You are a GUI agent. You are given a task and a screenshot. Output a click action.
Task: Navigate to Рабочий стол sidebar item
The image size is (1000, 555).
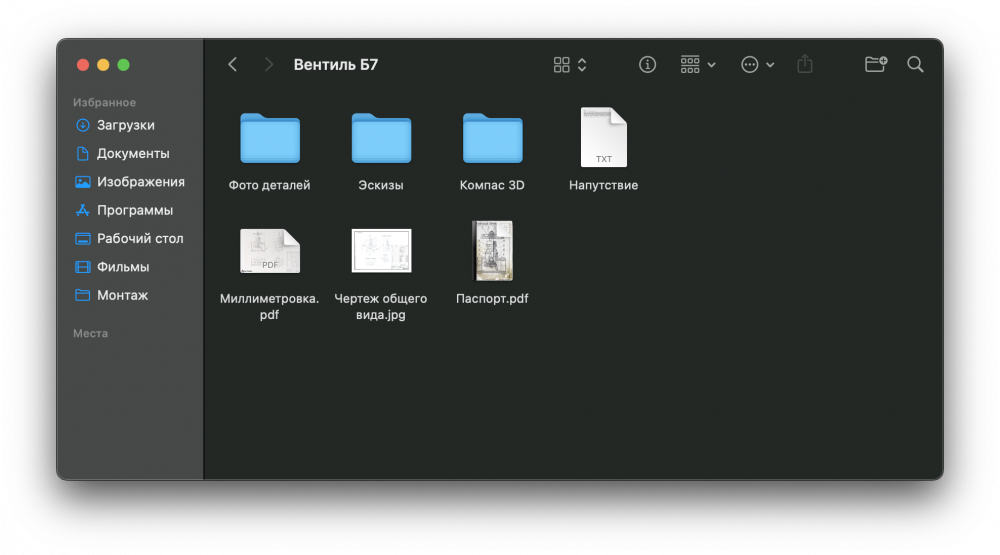139,239
